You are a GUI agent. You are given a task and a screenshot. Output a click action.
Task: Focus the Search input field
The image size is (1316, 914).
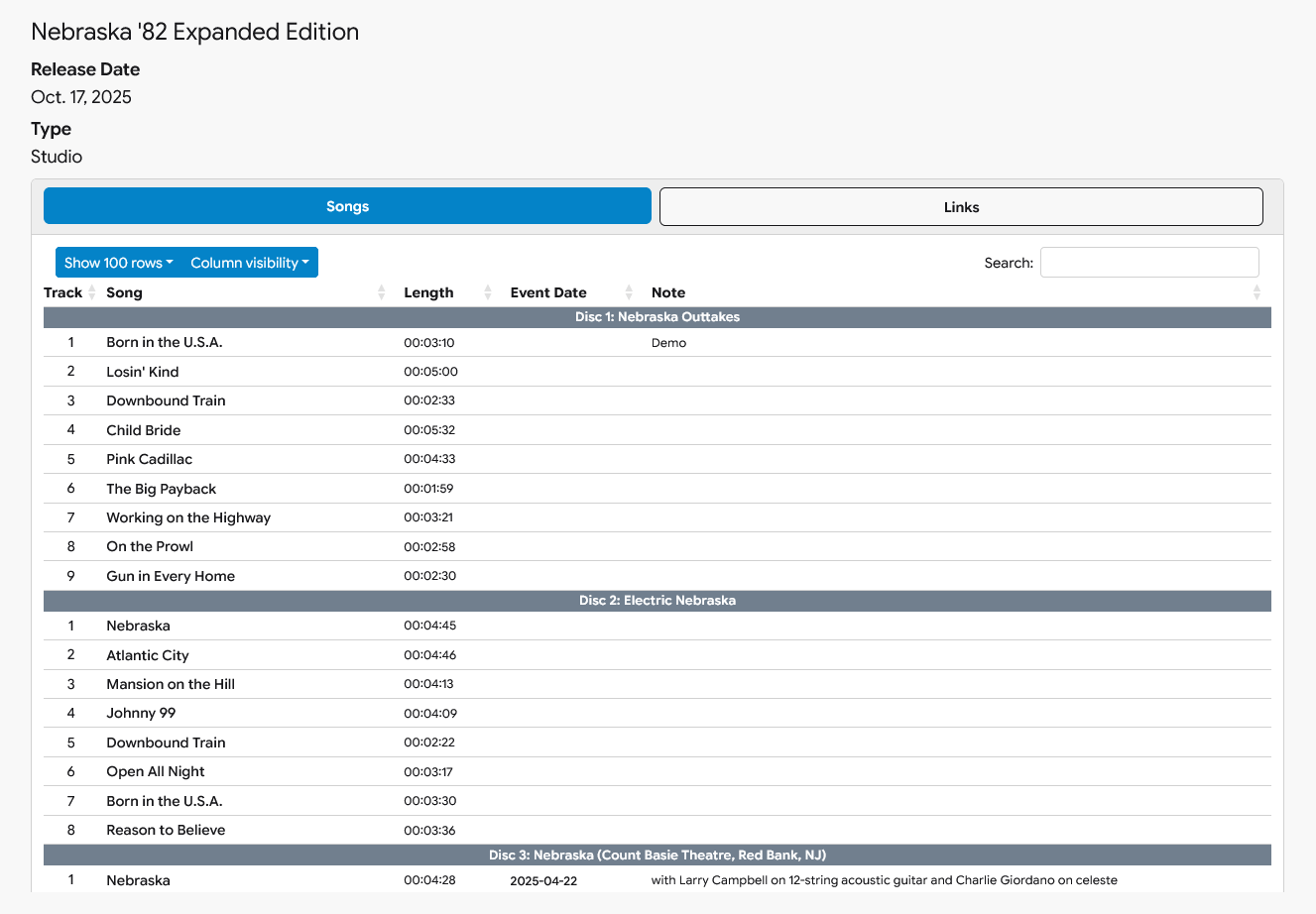pos(1149,263)
